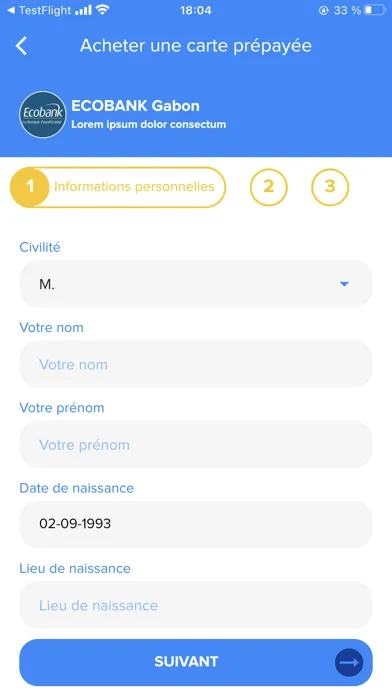Focus the Lieu de naissance input field
This screenshot has height=696, width=392.
(x=196, y=605)
